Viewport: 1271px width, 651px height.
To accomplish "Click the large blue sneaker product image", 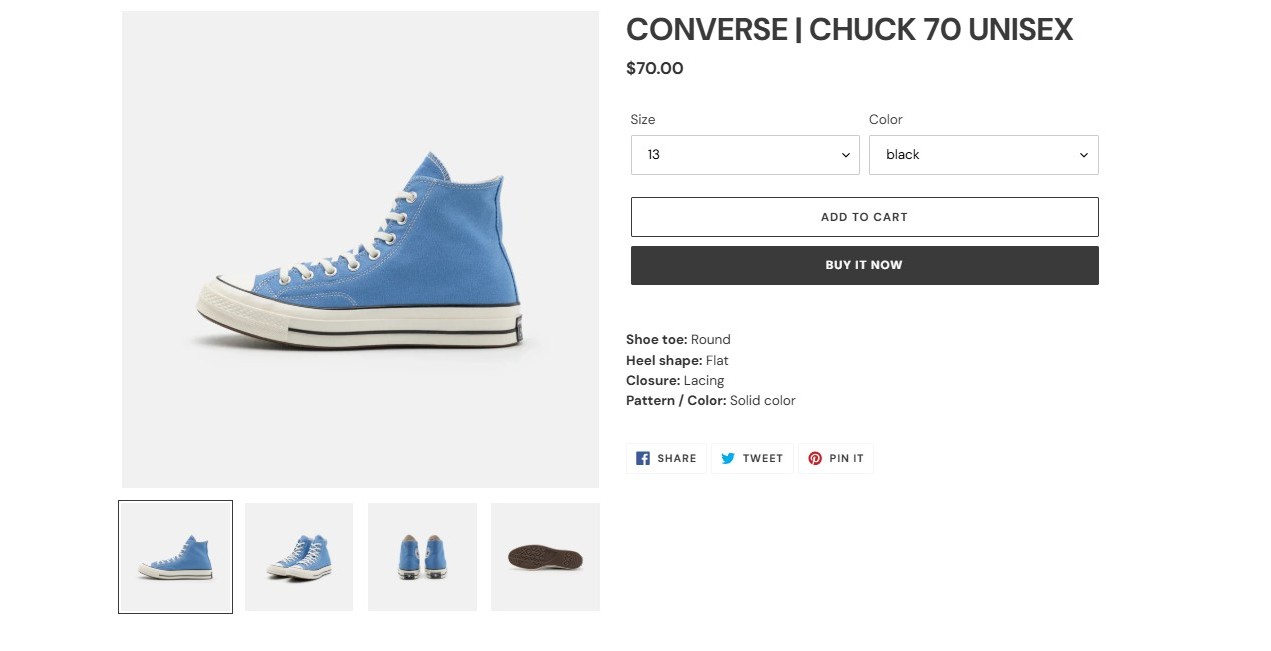I will [x=360, y=250].
